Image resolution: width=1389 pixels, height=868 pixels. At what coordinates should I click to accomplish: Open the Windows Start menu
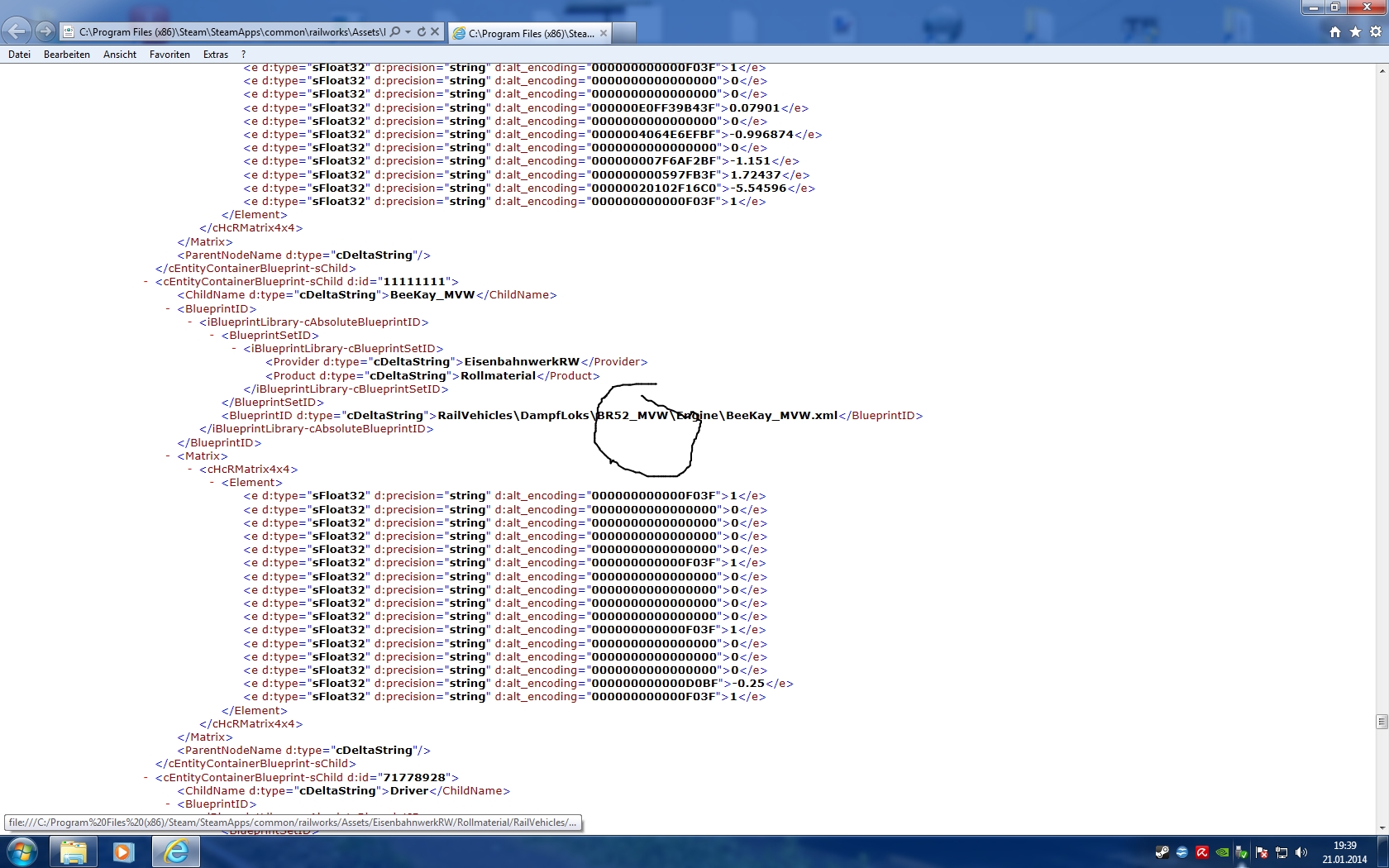[x=21, y=851]
